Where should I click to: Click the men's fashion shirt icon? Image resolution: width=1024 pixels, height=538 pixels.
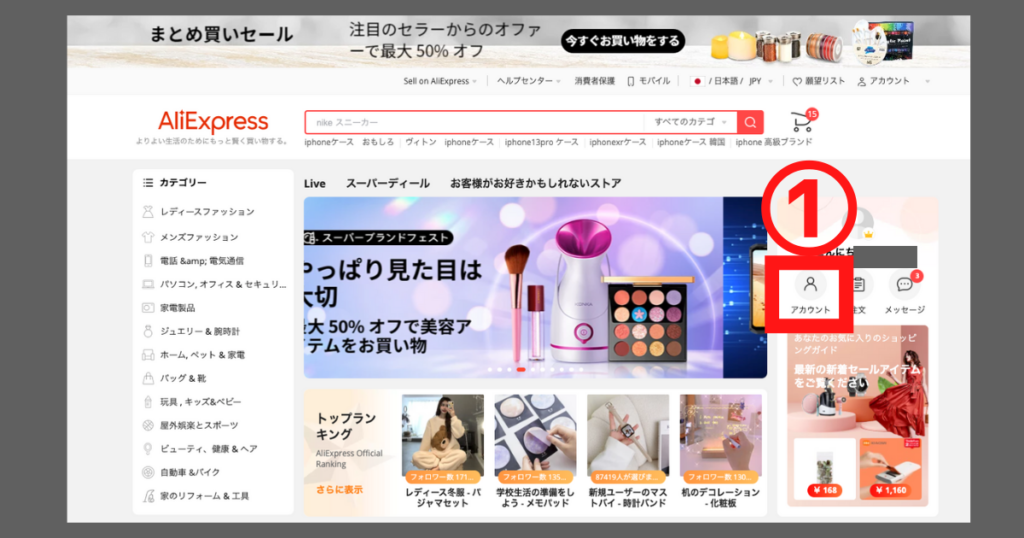point(148,237)
